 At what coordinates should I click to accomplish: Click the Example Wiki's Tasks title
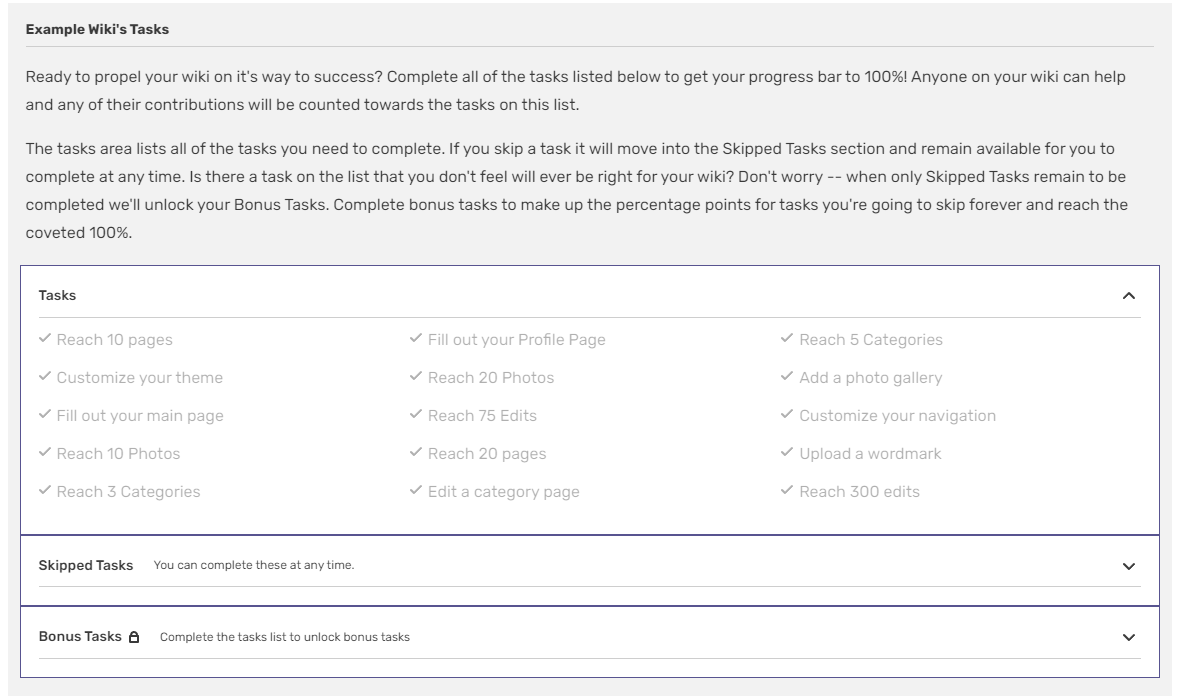coord(97,30)
